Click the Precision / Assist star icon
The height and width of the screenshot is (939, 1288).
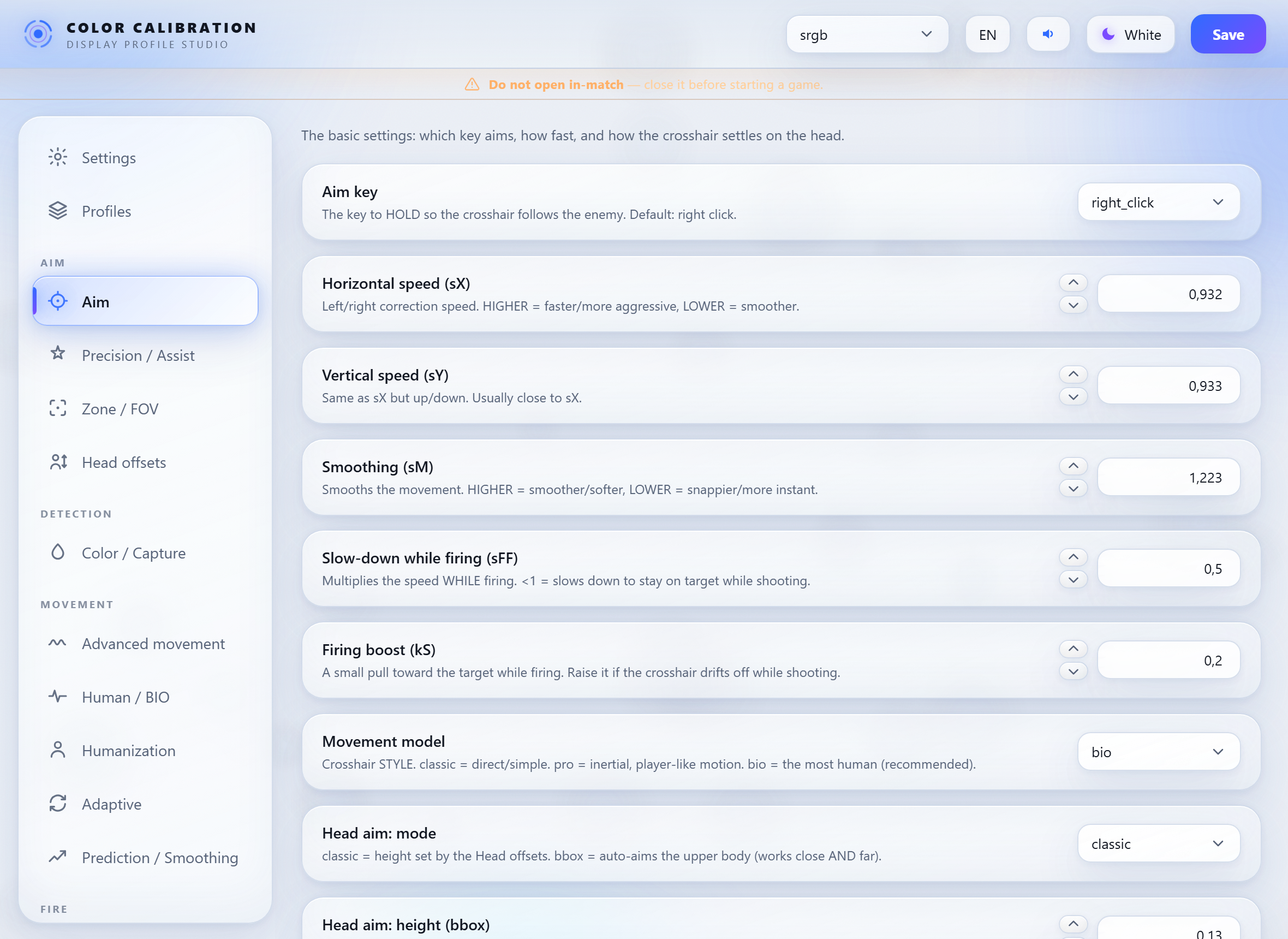[57, 354]
